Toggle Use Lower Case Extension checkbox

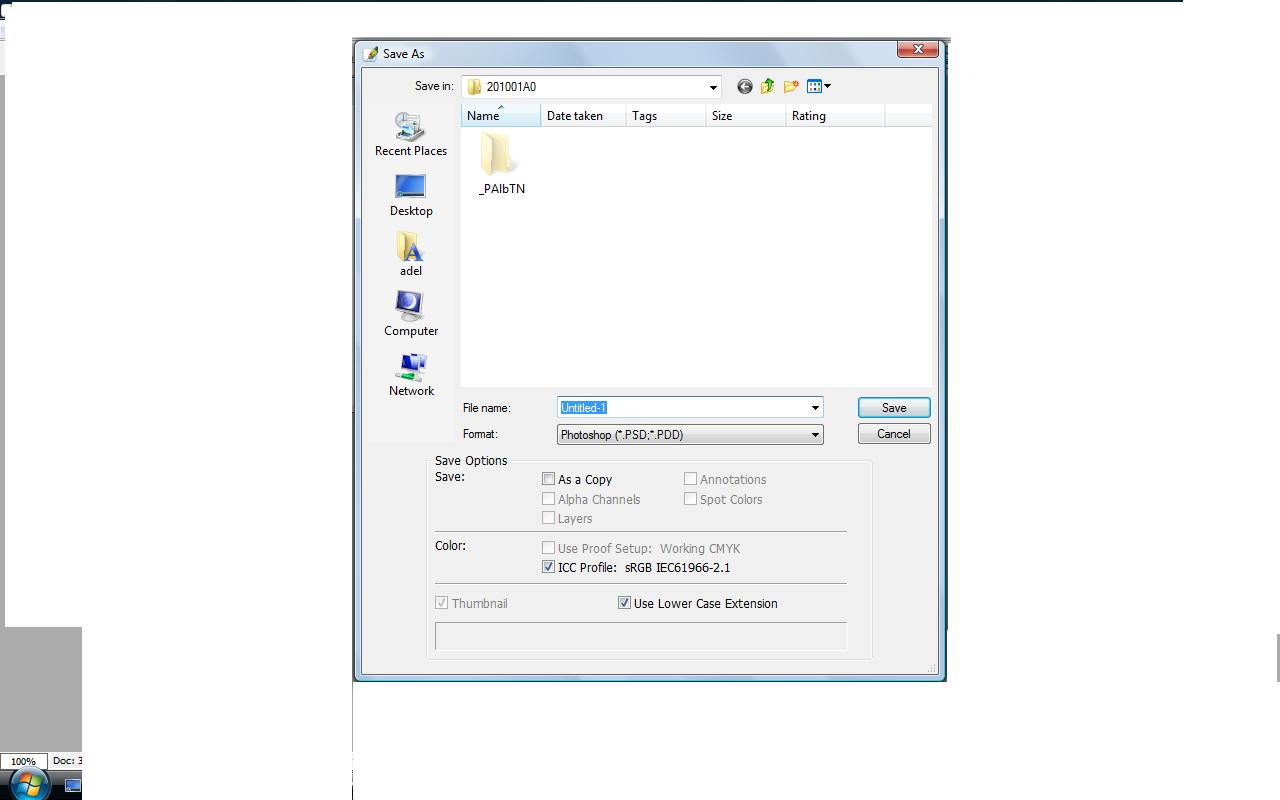624,603
